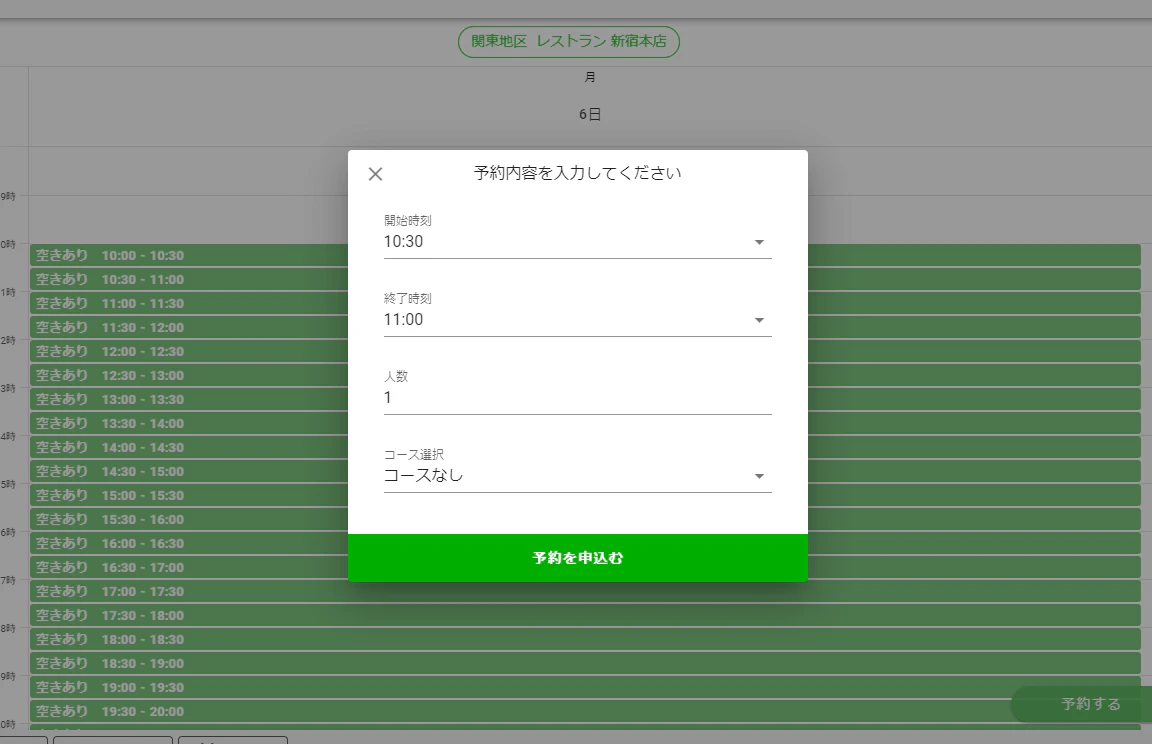Select the 18:30 - 19:00 available slot
The width and height of the screenshot is (1152, 744).
point(585,663)
